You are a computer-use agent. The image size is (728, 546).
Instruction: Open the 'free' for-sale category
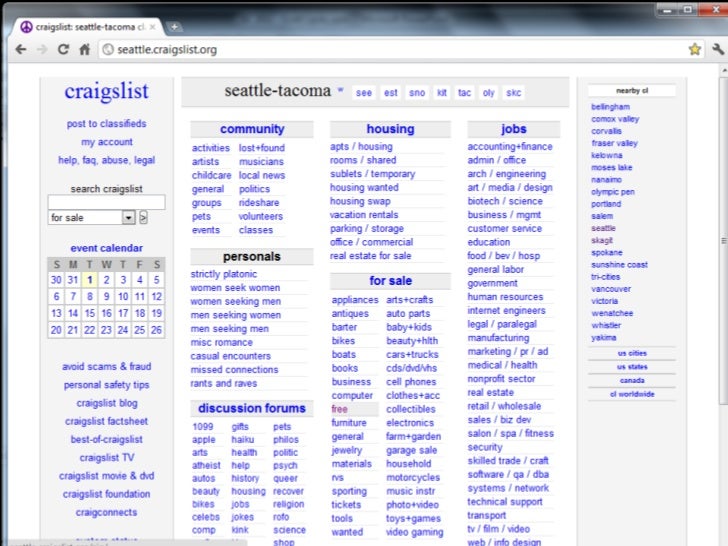click(x=339, y=409)
